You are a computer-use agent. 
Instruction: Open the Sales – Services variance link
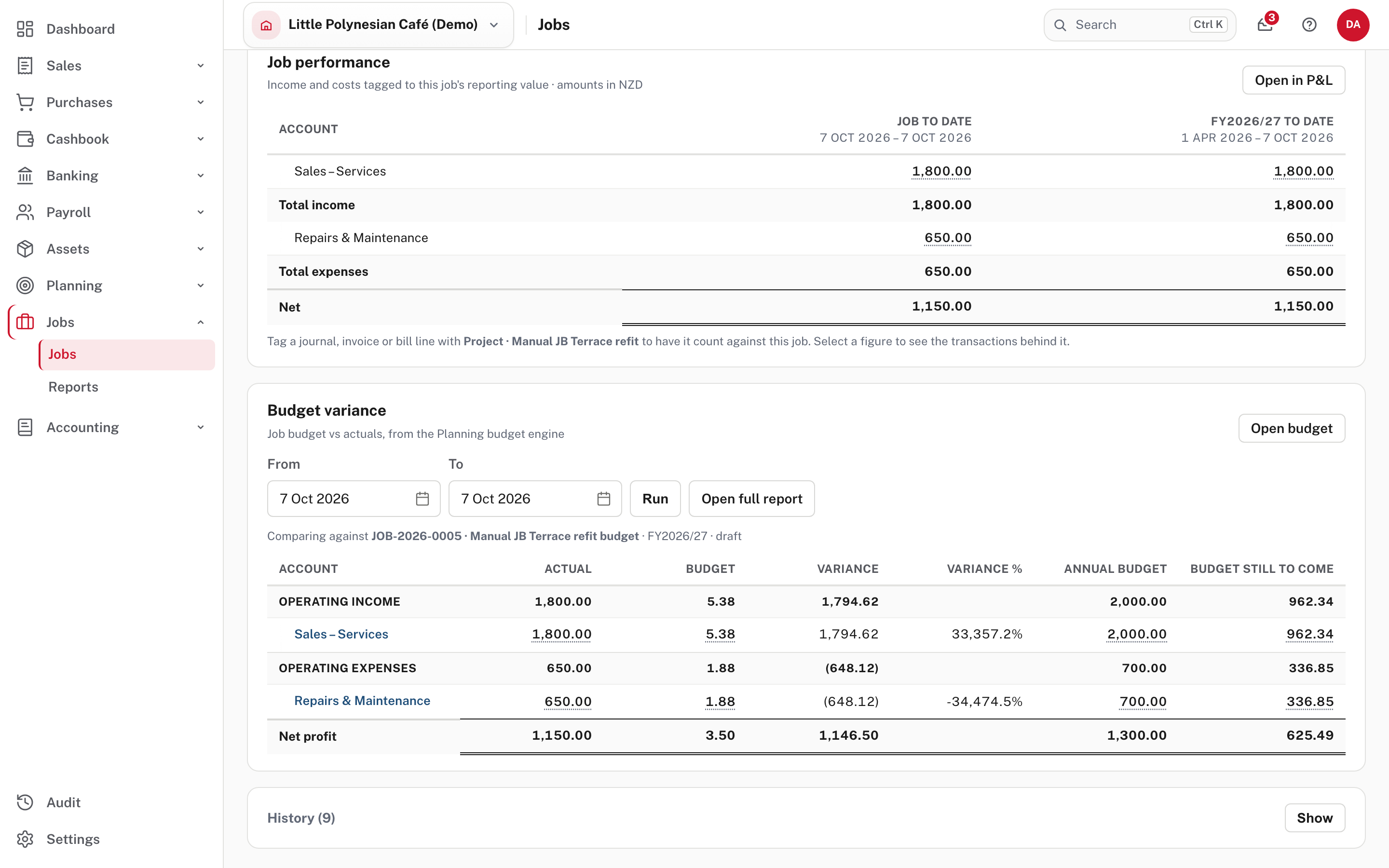tap(341, 634)
